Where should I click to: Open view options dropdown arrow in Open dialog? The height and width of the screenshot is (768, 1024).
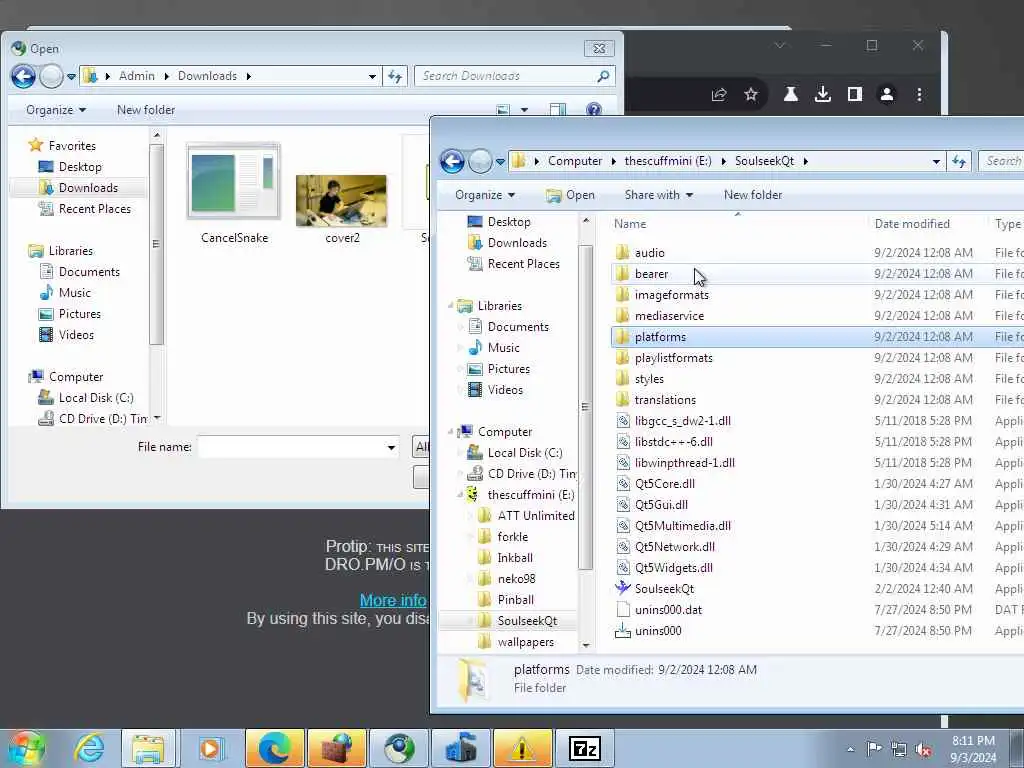524,110
